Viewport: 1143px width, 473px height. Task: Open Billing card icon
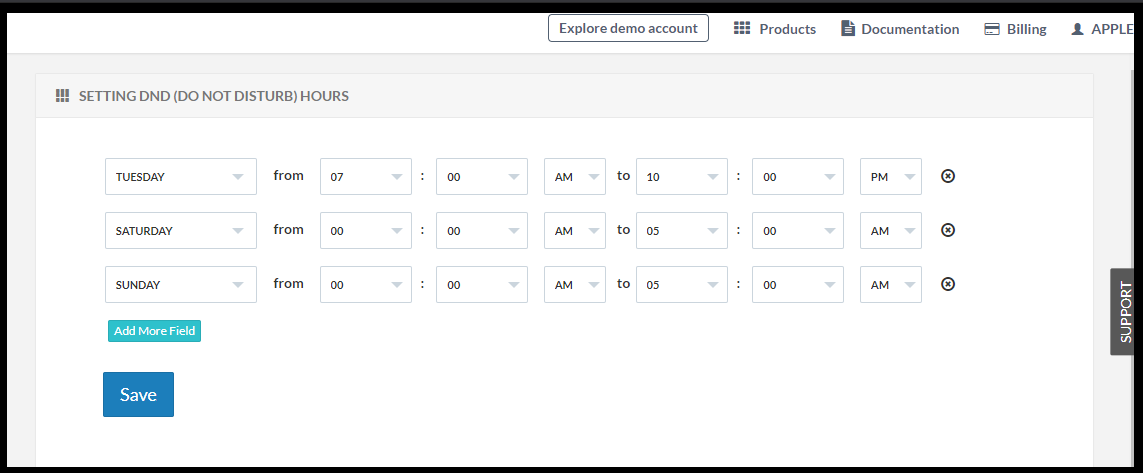[991, 29]
